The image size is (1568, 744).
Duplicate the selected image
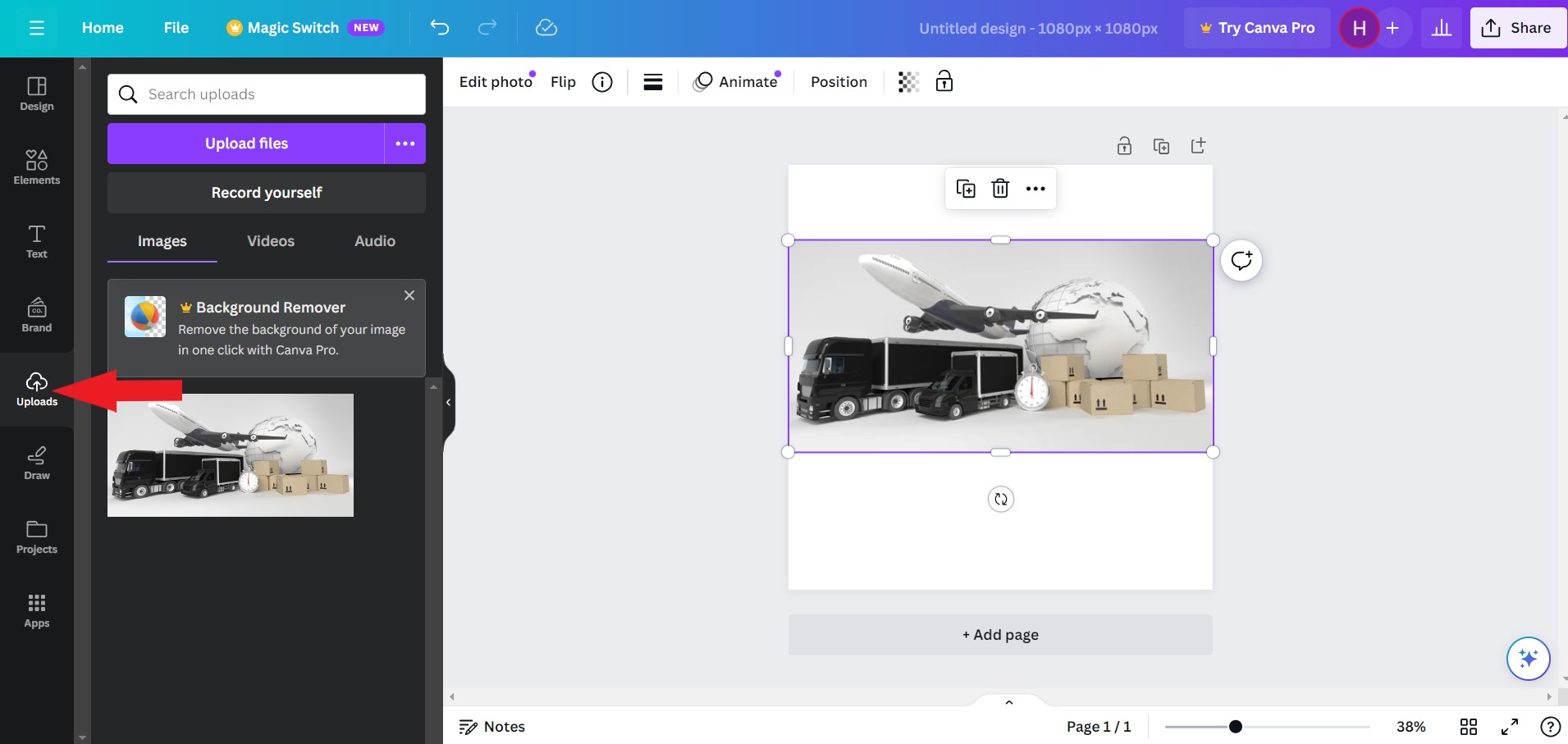click(967, 188)
